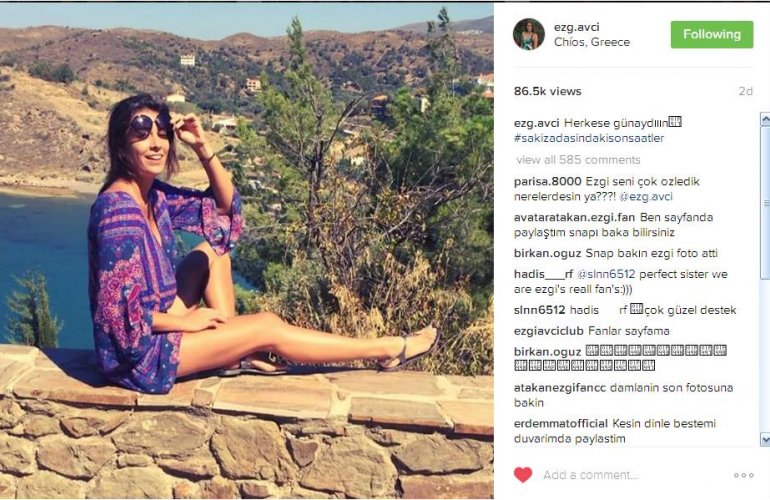Click the @ezg.avci mention in first comment
Image resolution: width=770 pixels, height=500 pixels.
[646, 197]
